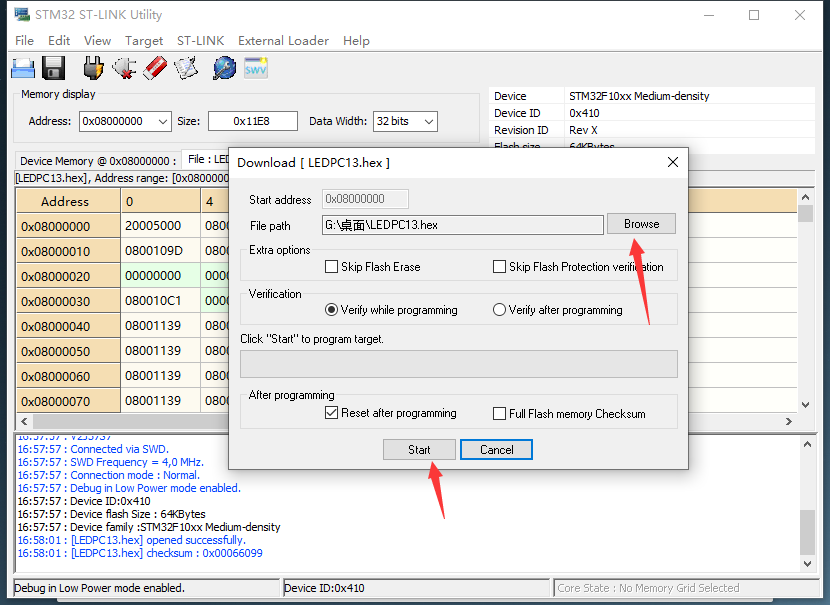Click log line checksum : 0x00066099
The image size is (830, 605).
[x=140, y=553]
